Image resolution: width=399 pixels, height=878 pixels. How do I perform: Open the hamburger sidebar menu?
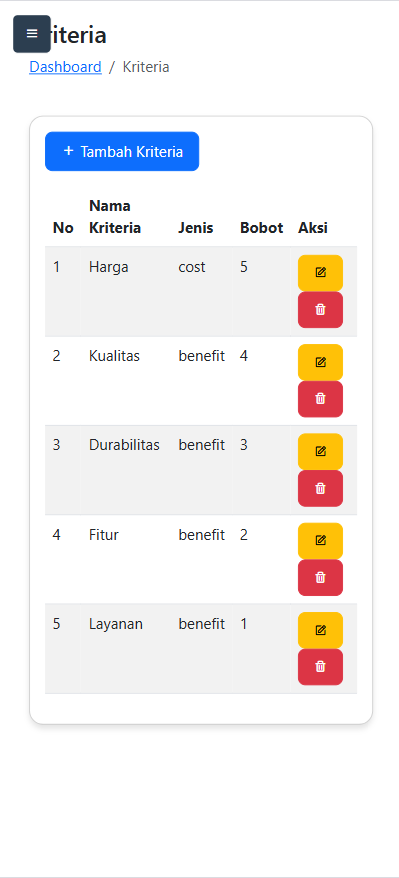point(32,34)
